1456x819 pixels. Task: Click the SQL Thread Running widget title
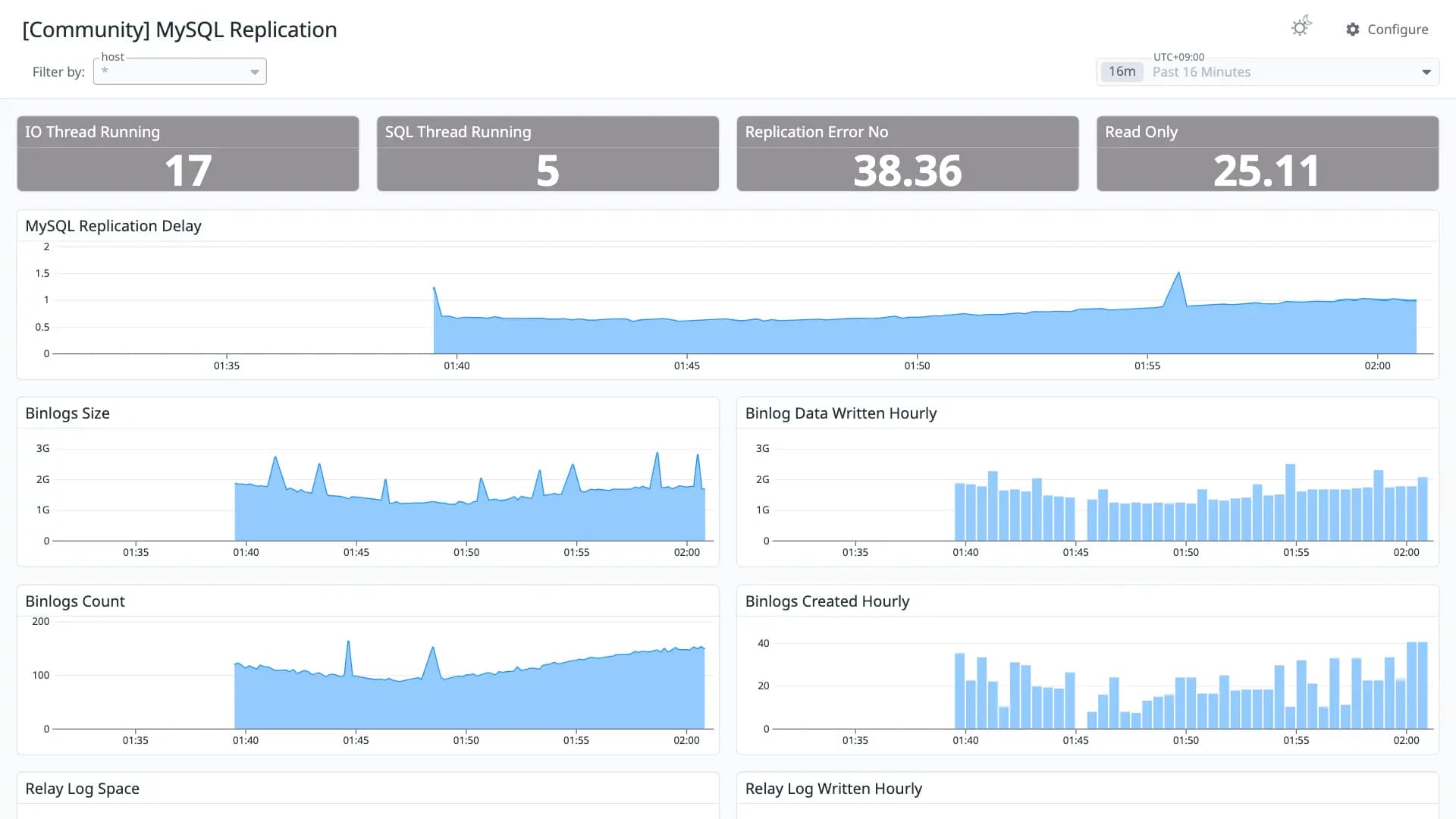point(458,132)
